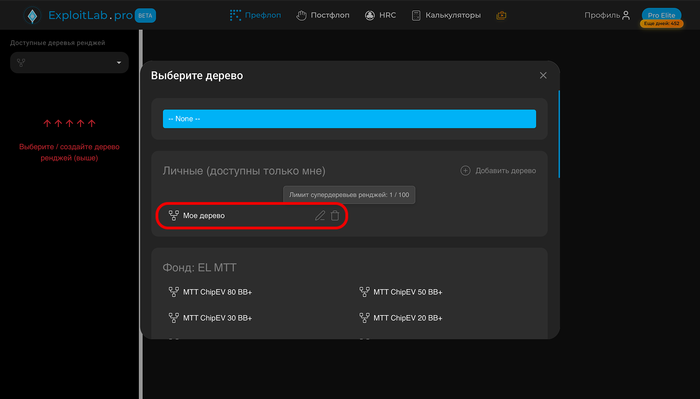Viewport: 700px width, 399px height.
Task: Select the '-- None --' option
Action: click(349, 119)
